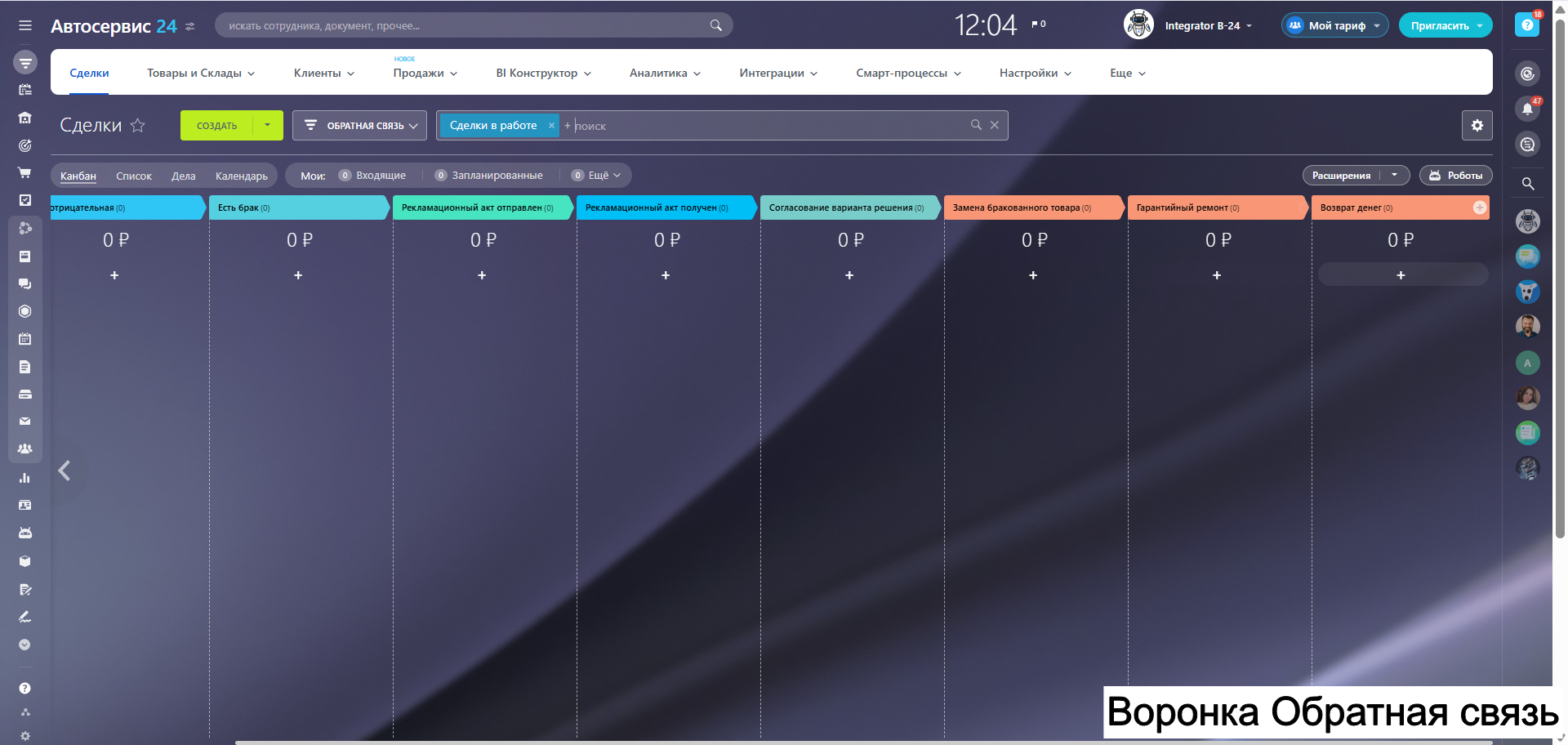
Task: Click the blue help widget with 18 badge
Action: coord(1527,25)
